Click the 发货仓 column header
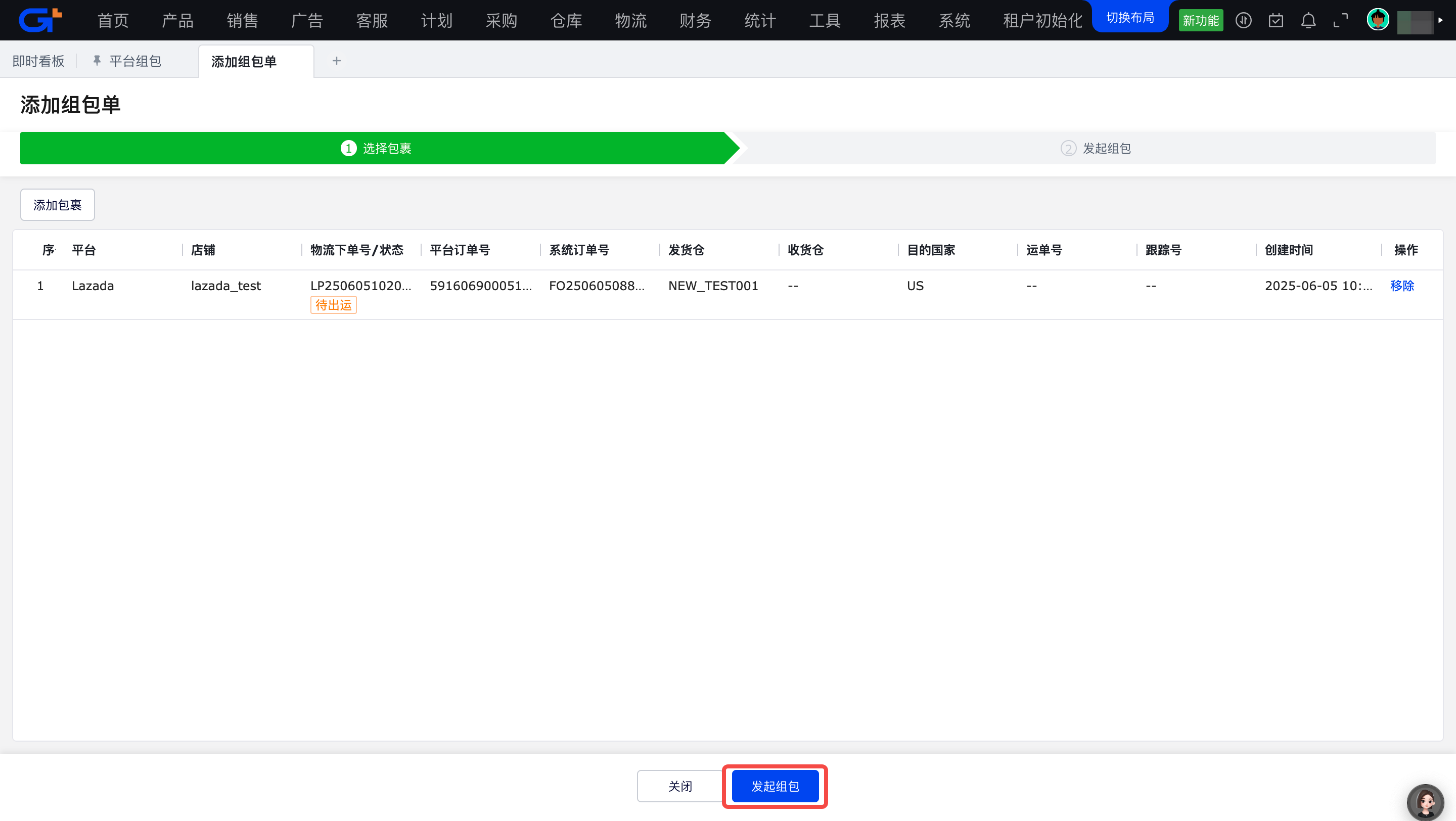 [686, 250]
